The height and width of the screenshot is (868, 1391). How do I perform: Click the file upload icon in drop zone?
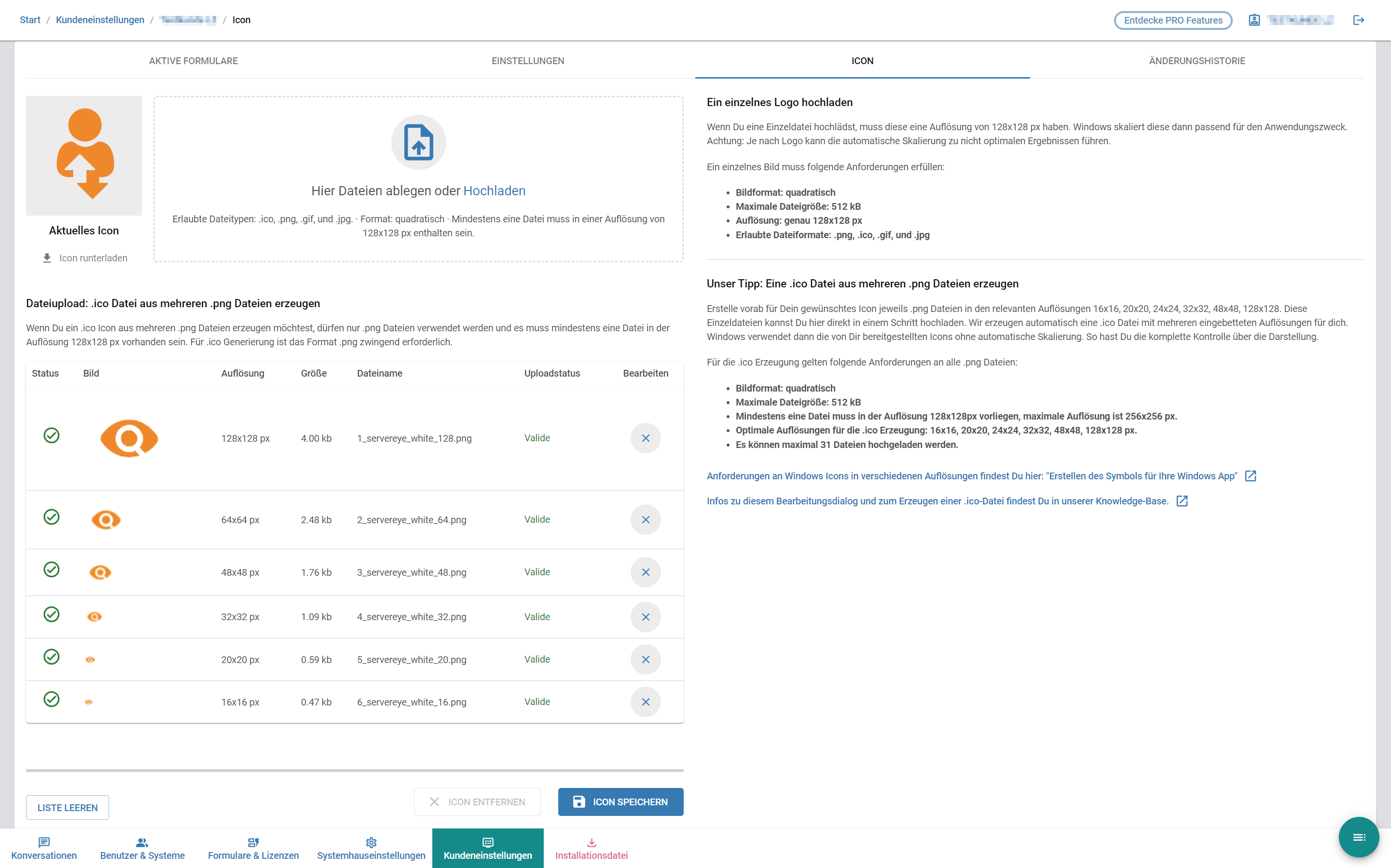point(418,142)
